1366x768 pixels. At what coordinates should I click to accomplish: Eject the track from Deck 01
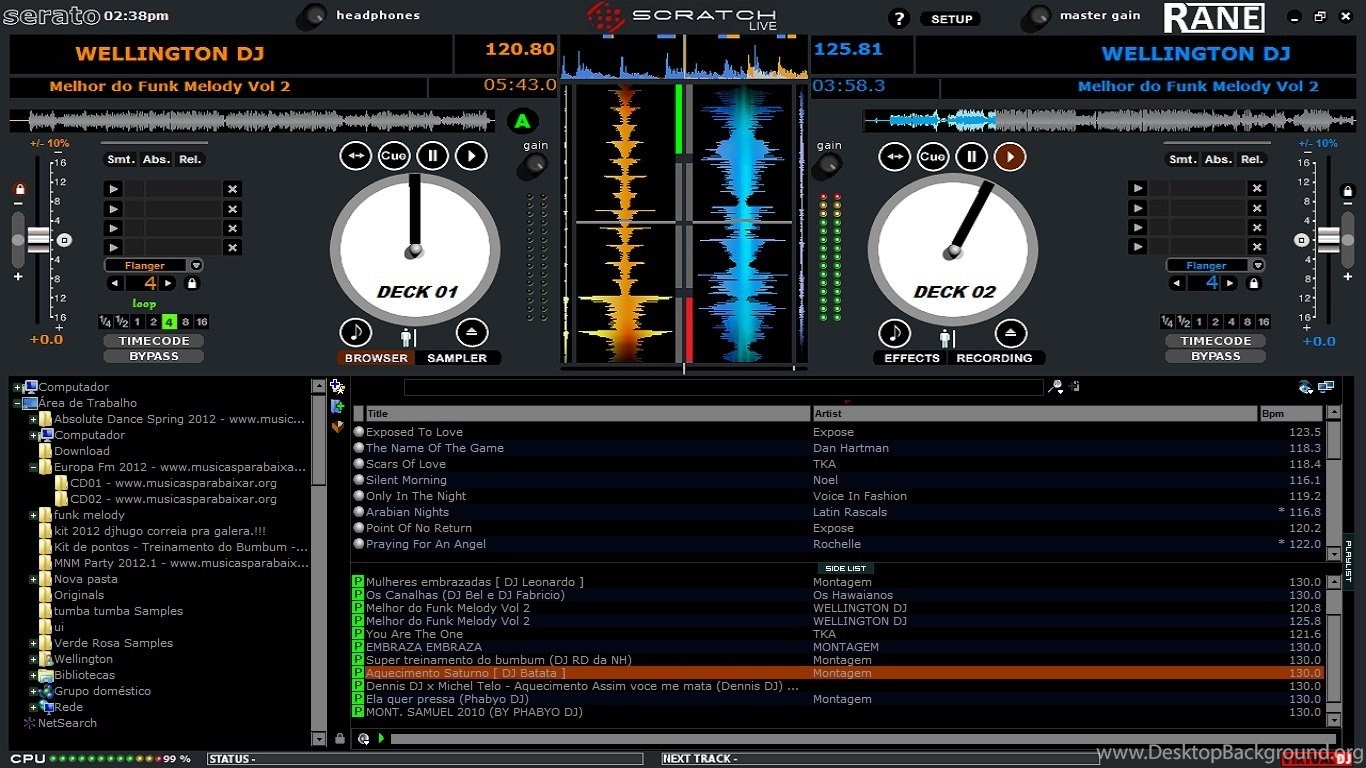pos(472,333)
